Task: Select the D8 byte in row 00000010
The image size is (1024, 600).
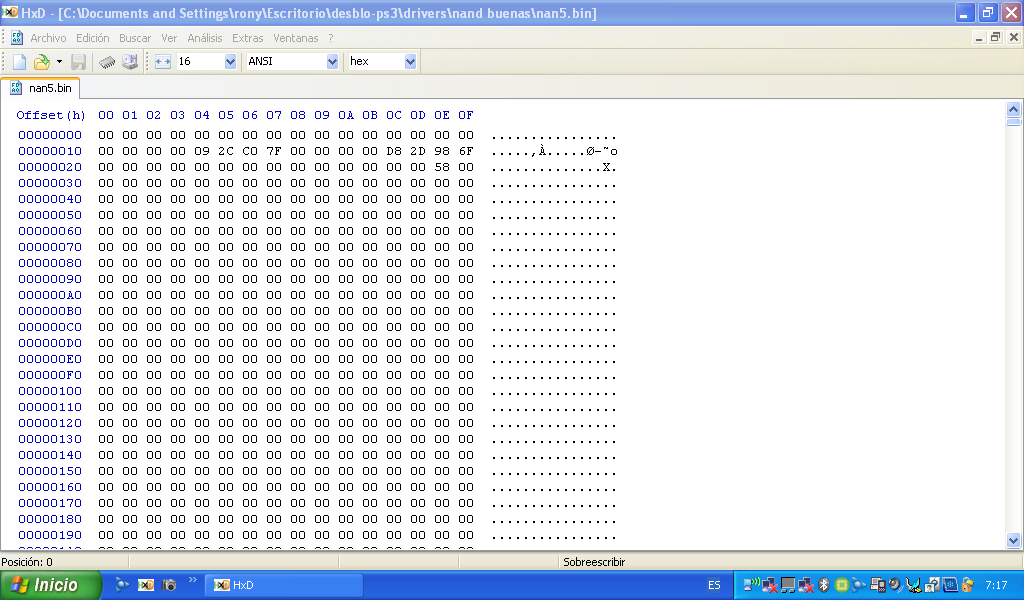Action: (x=394, y=151)
